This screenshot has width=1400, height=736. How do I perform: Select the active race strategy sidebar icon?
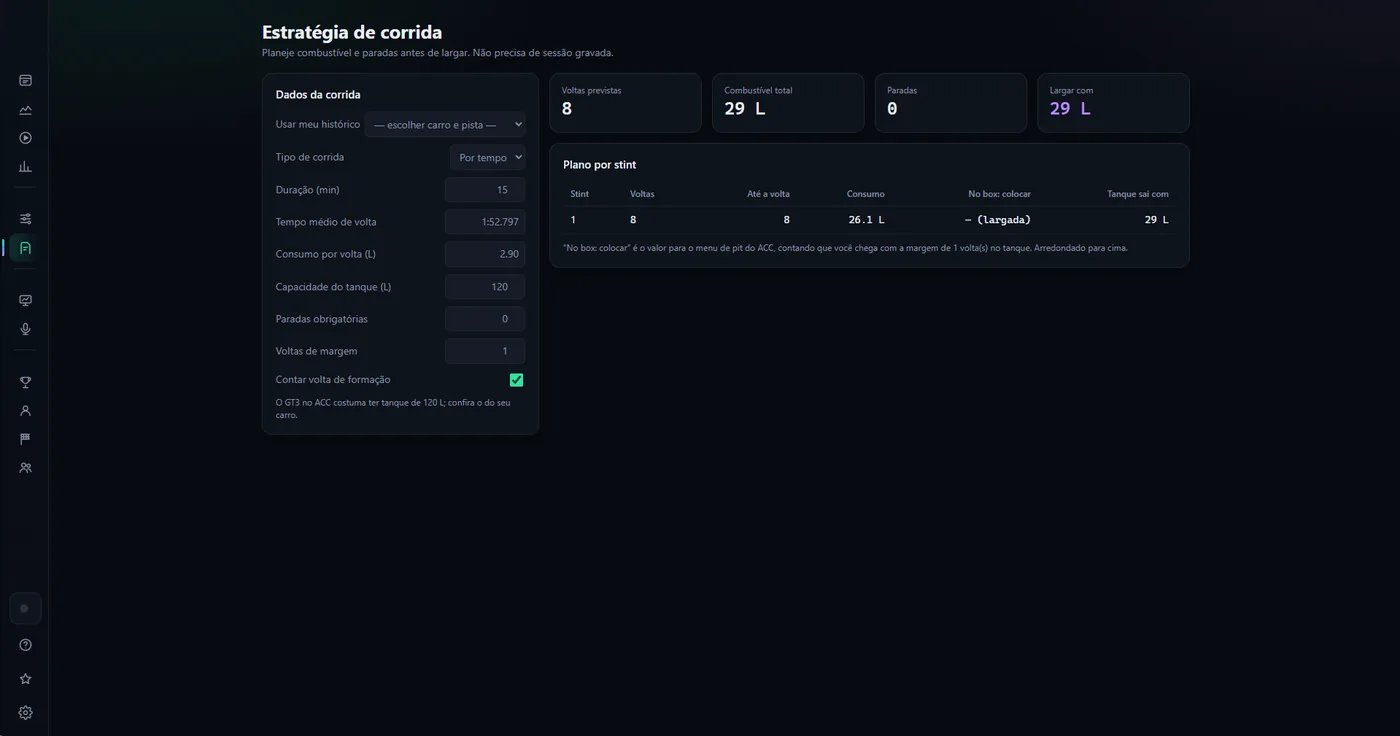pos(25,247)
